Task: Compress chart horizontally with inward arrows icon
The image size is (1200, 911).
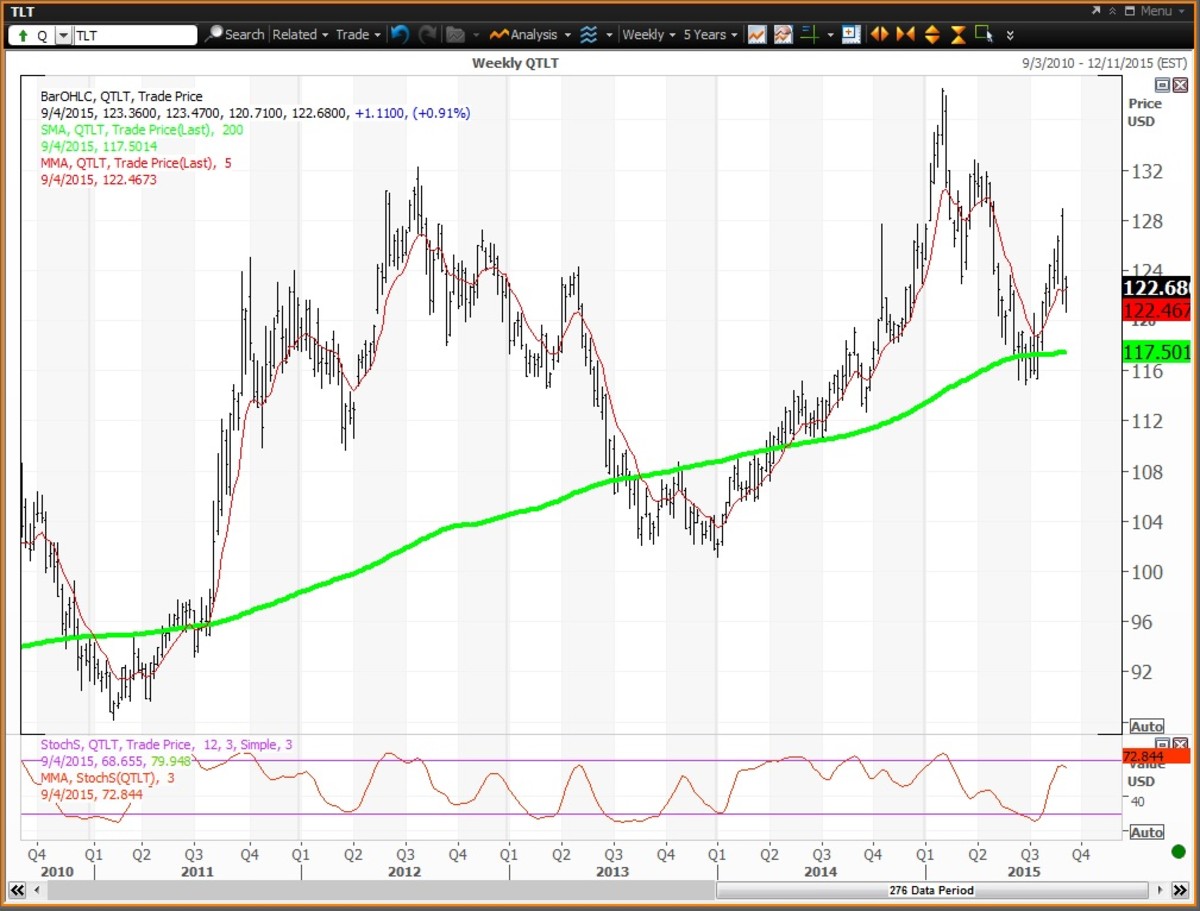Action: click(906, 35)
